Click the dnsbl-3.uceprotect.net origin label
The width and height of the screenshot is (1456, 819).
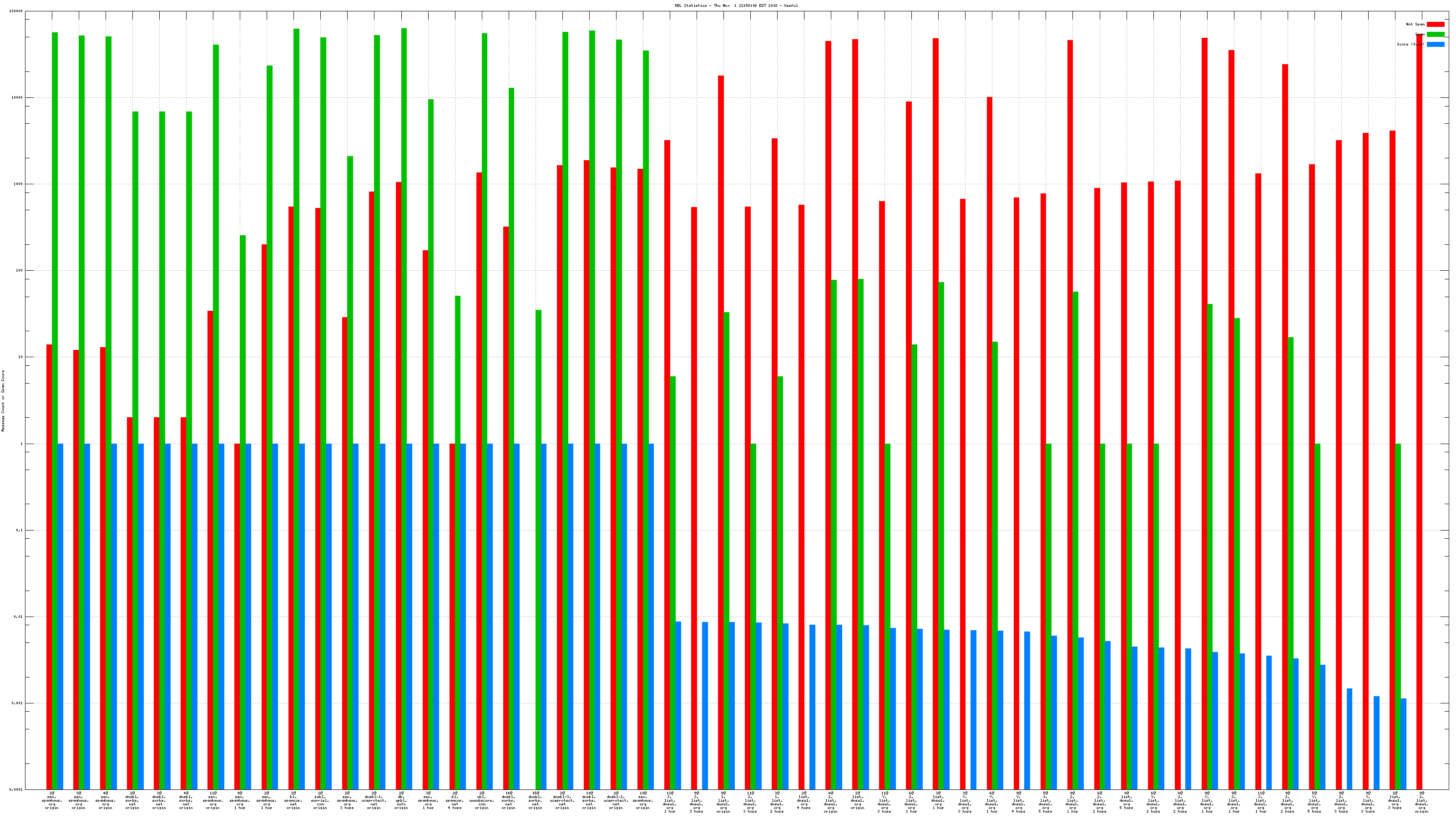[562, 800]
